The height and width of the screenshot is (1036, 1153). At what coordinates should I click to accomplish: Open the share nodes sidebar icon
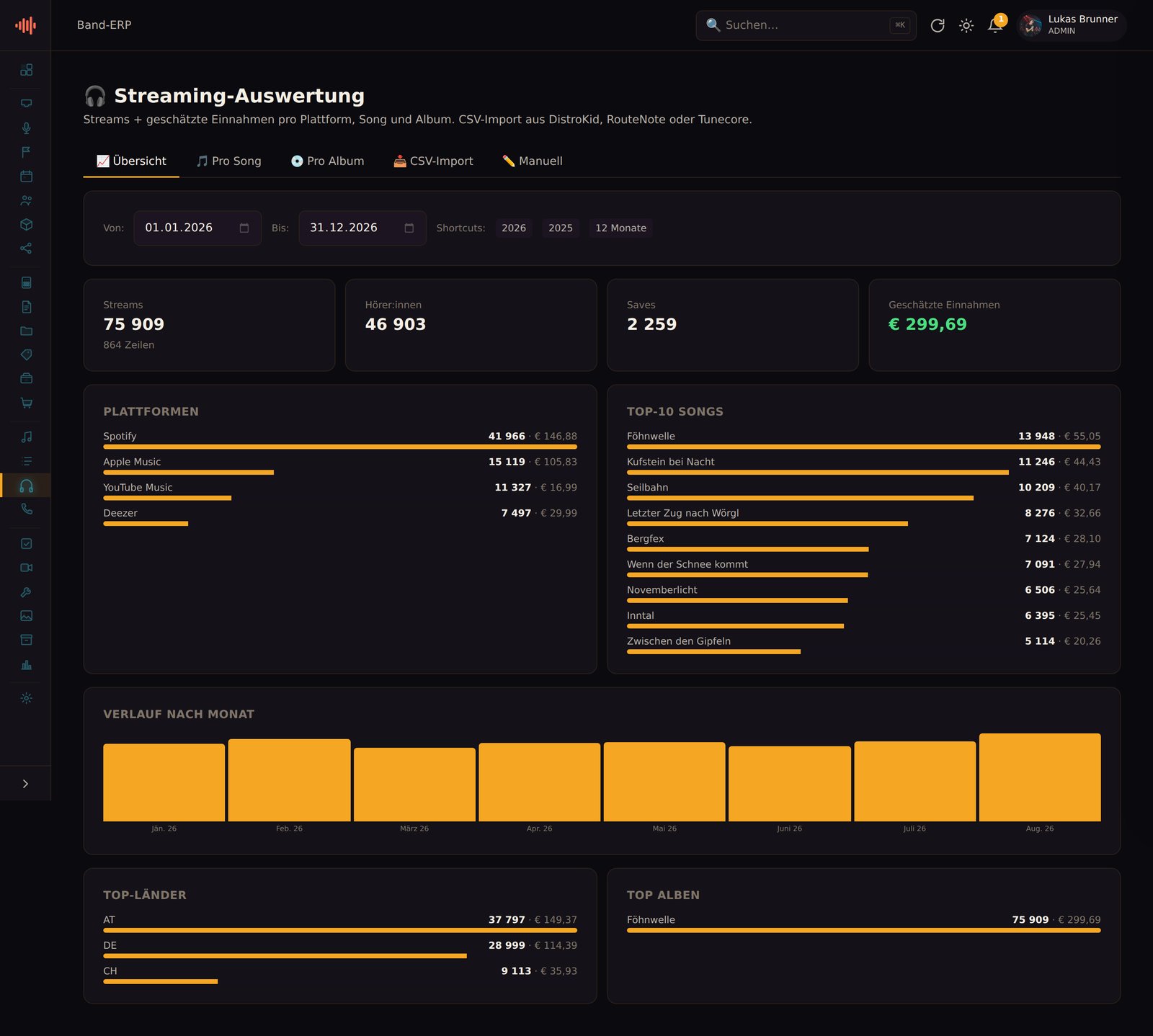point(26,249)
